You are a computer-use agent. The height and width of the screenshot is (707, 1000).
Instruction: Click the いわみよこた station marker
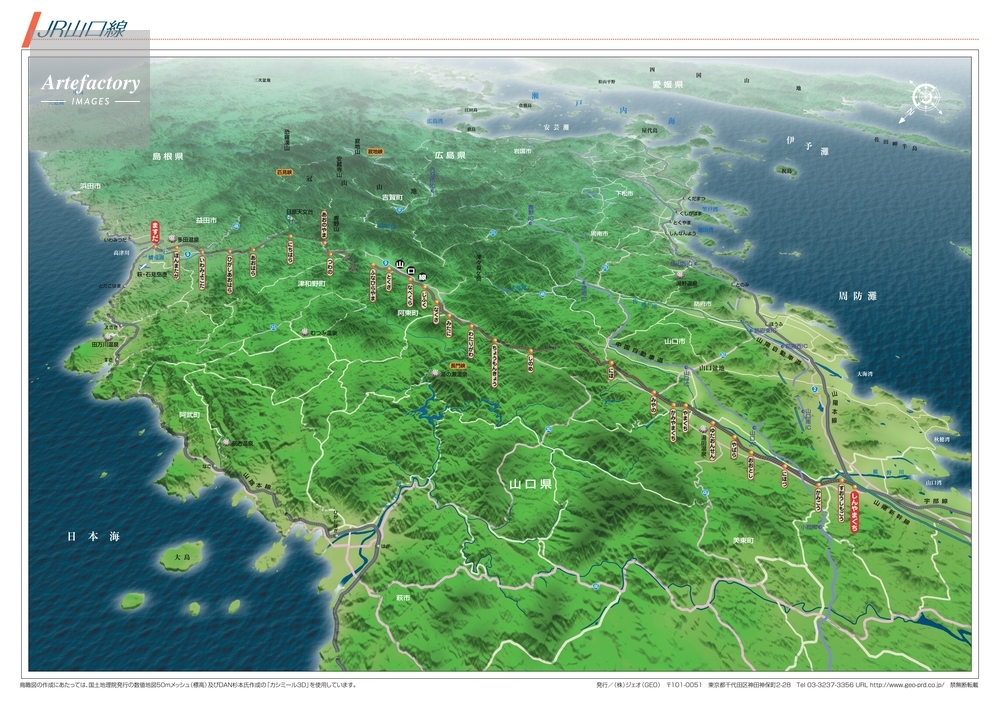click(203, 270)
